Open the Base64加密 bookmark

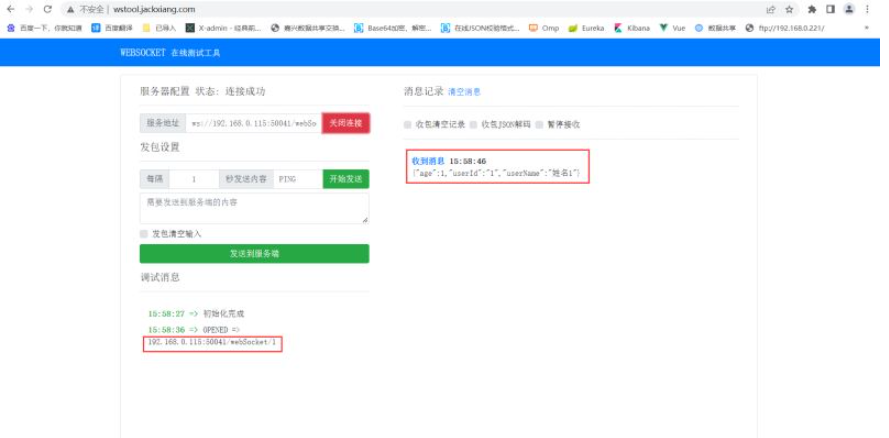pyautogui.click(x=393, y=27)
